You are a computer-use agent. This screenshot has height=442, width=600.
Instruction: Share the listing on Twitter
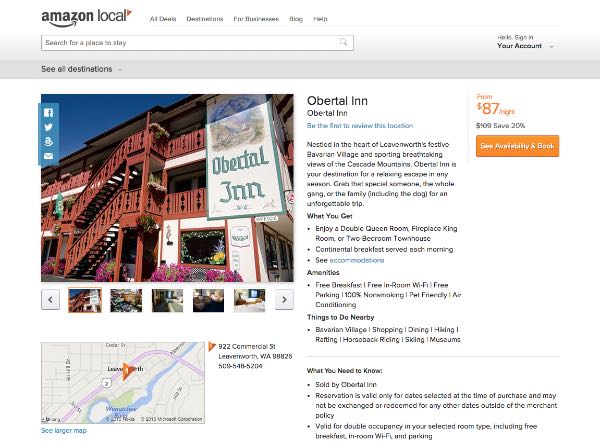tap(48, 127)
